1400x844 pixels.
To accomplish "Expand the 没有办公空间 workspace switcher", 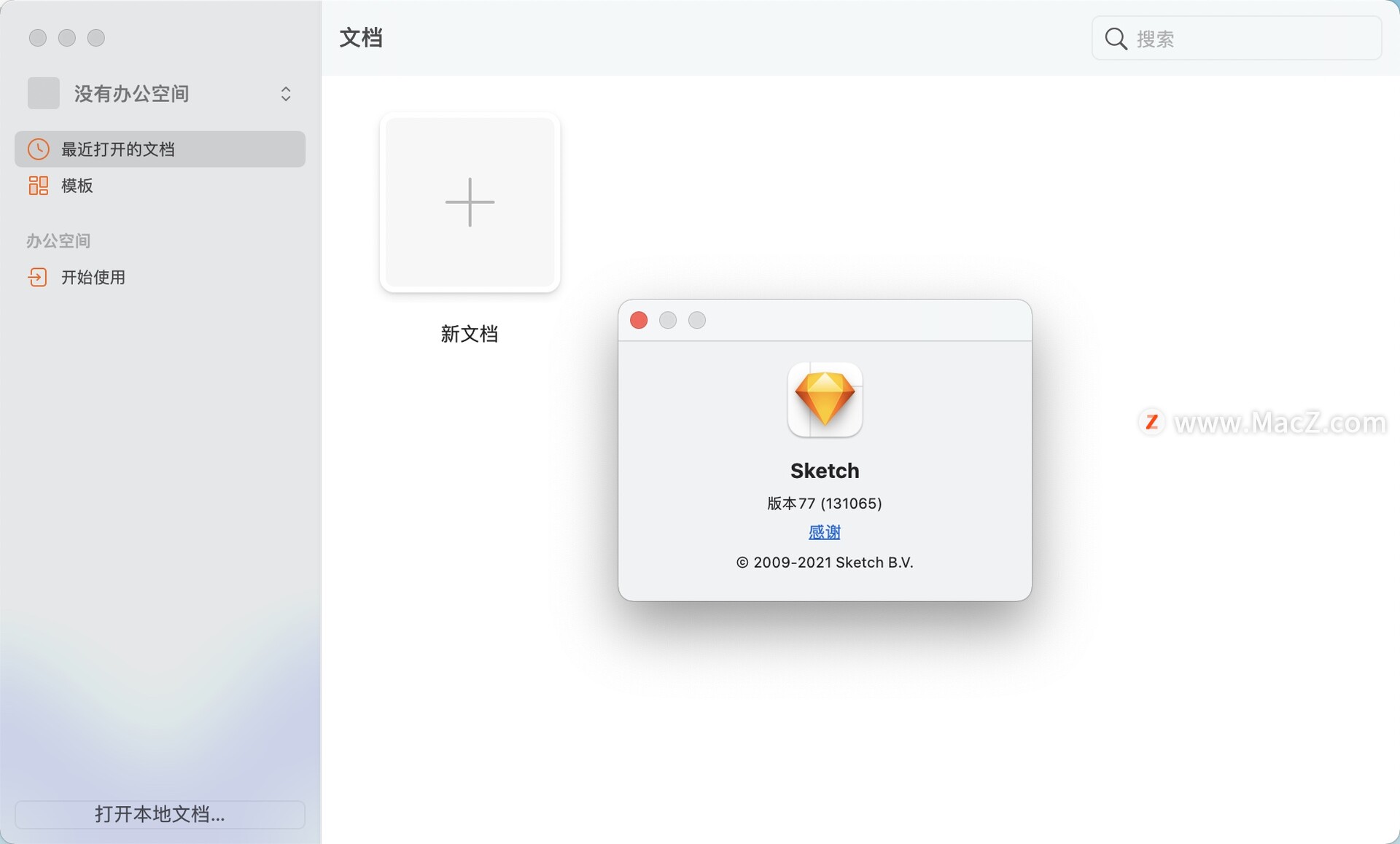I will (x=160, y=93).
